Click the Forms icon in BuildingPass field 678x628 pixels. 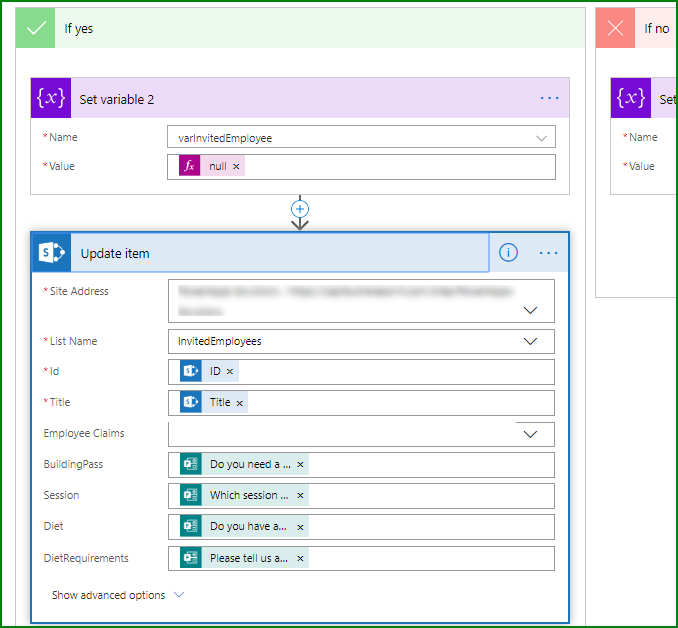[191, 464]
